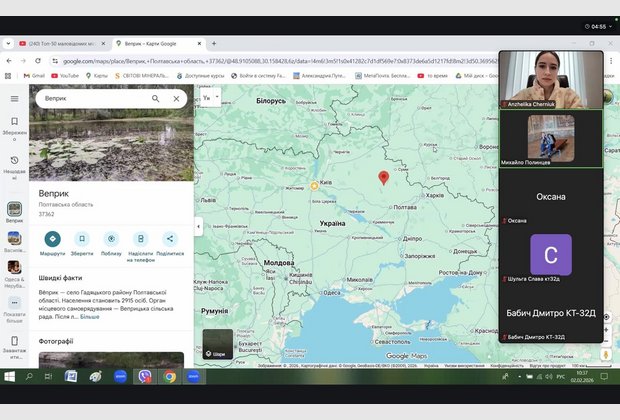620x420 pixels.
Task: Switch to the YouTube browser tab
Action: [x=60, y=44]
